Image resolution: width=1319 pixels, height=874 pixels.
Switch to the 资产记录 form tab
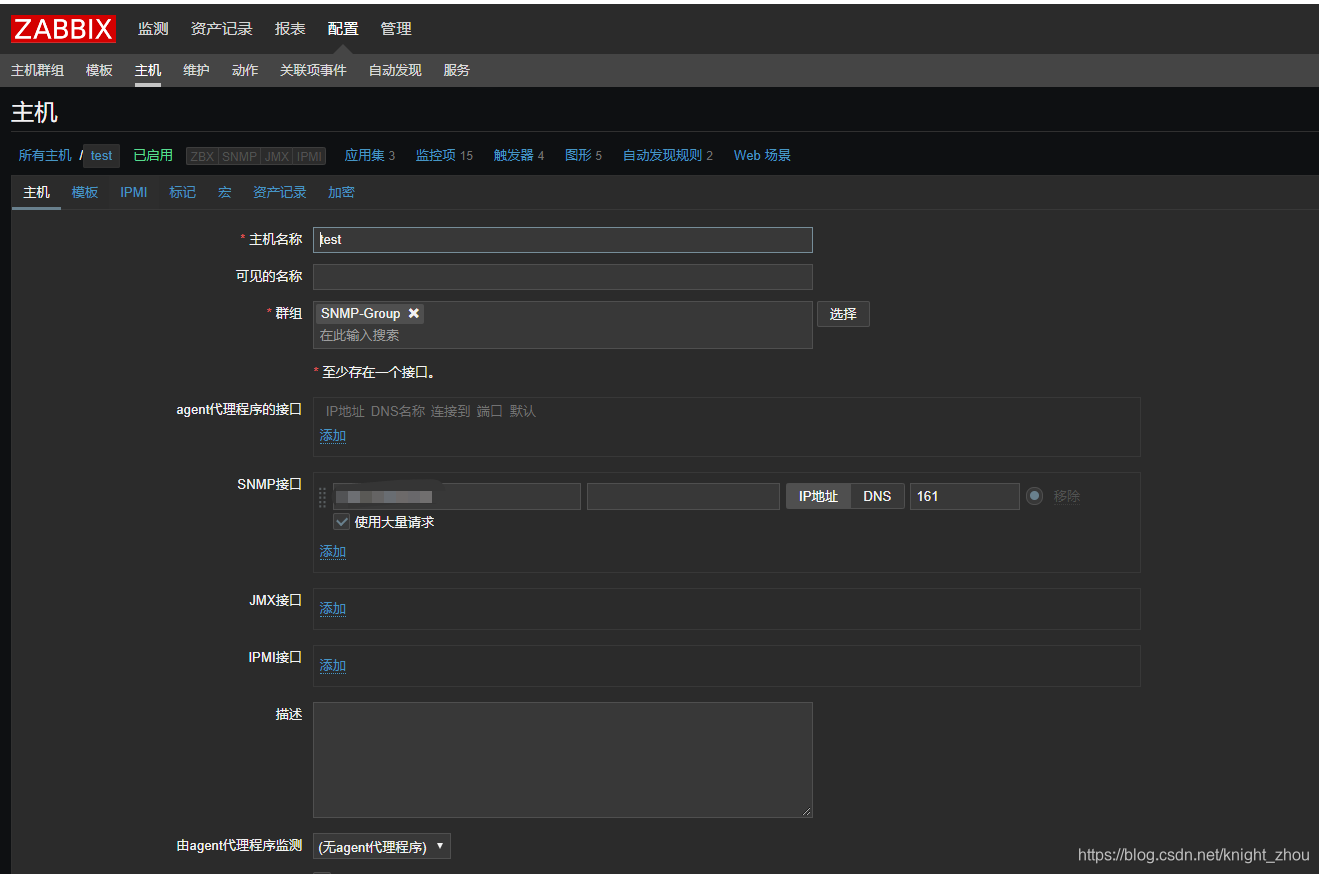(280, 192)
